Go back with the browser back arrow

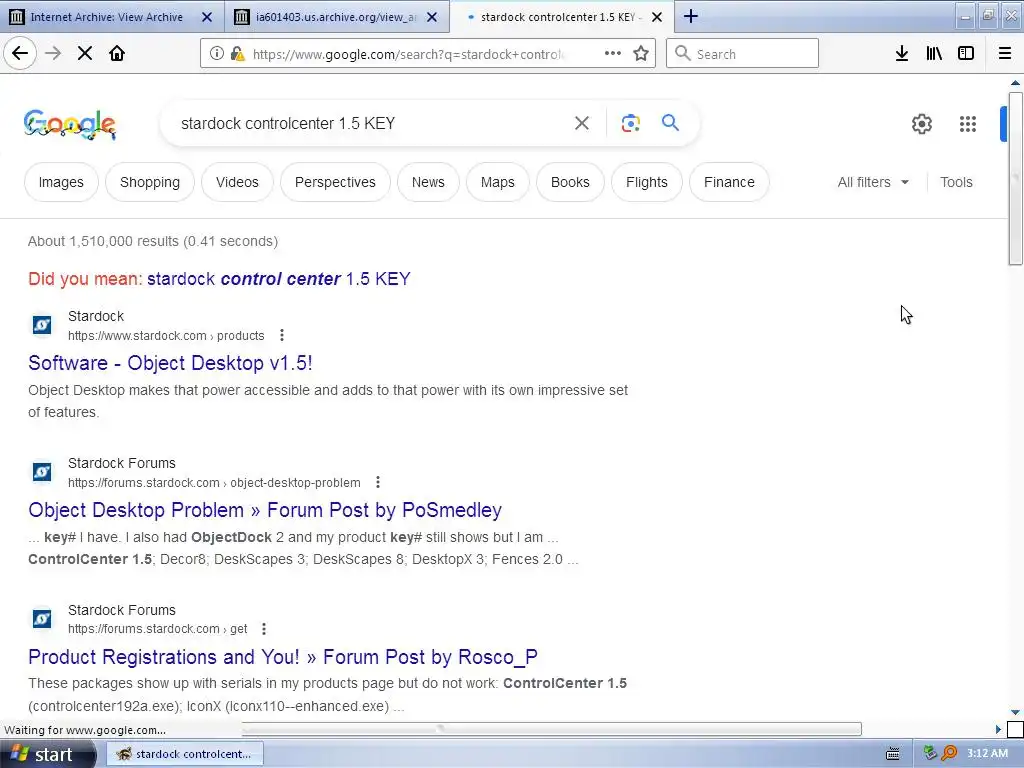(x=20, y=54)
